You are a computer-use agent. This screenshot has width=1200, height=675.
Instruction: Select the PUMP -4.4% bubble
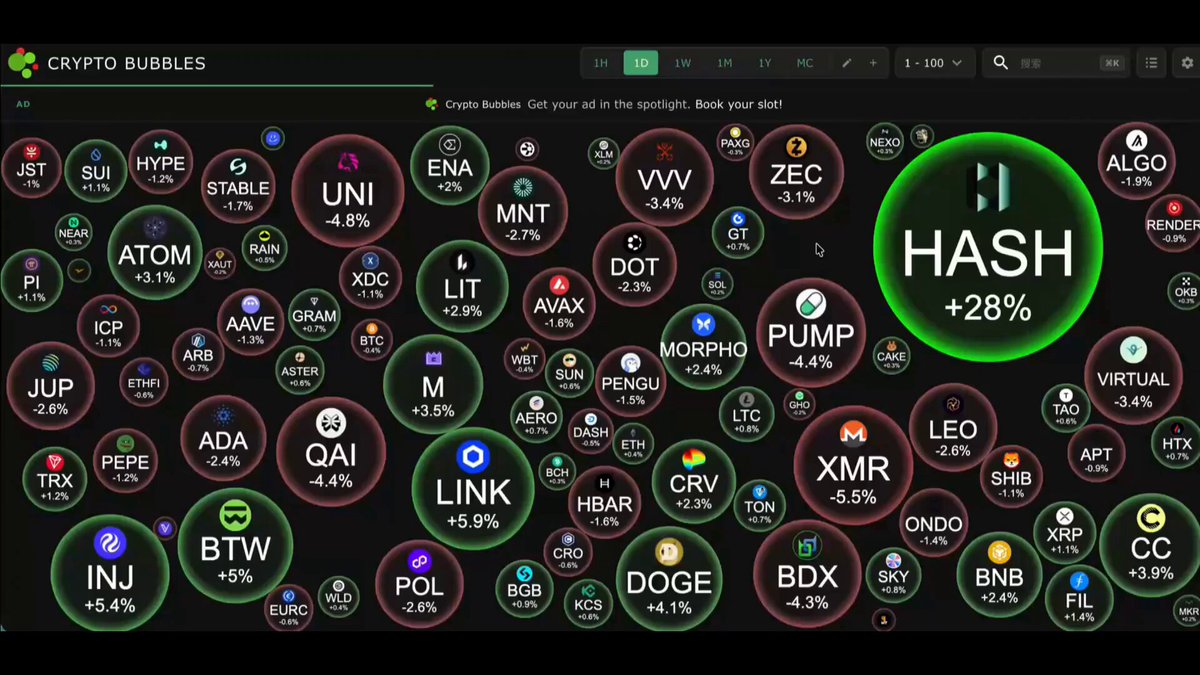[x=811, y=332]
